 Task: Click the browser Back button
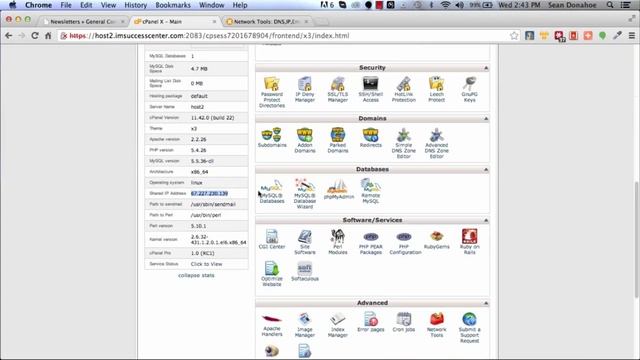9,36
